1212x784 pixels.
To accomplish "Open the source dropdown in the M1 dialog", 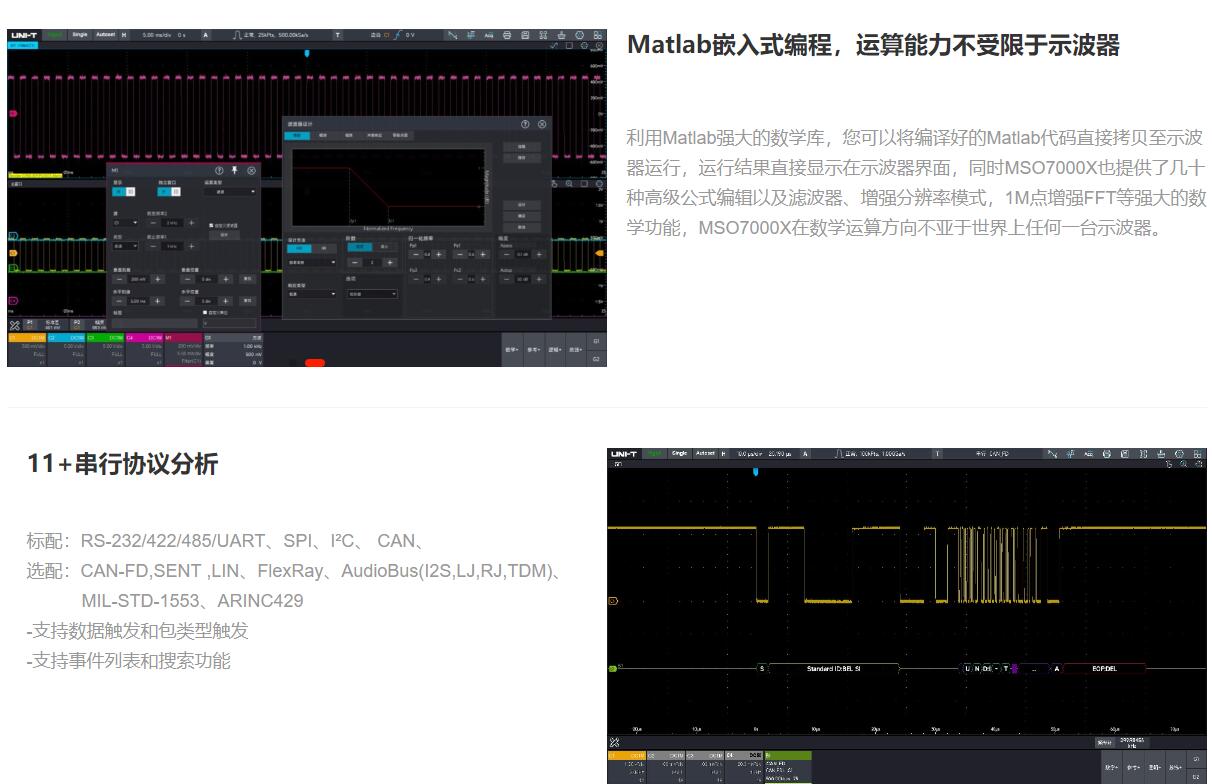I will point(126,222).
